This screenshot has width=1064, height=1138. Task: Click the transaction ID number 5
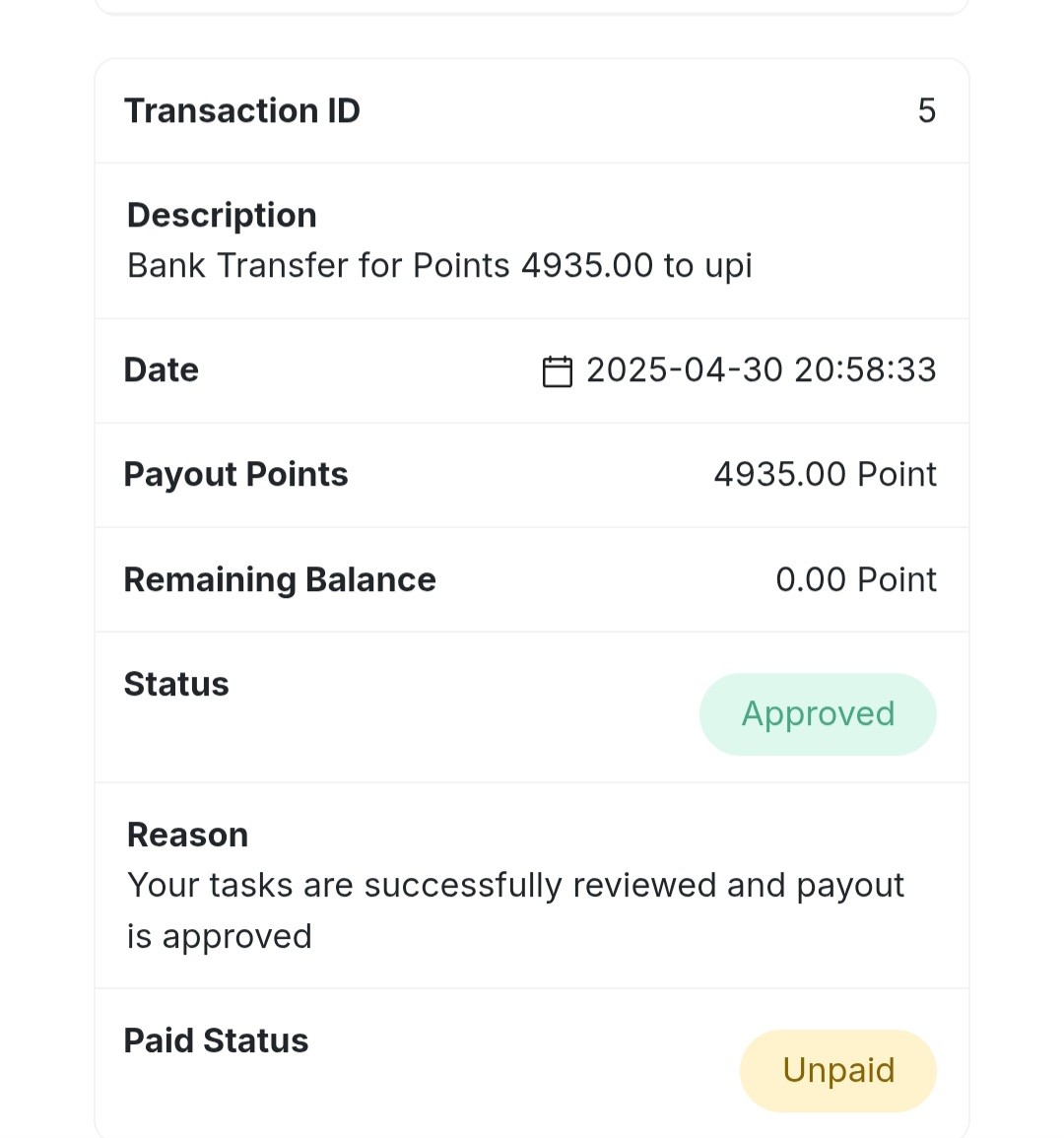click(x=927, y=111)
